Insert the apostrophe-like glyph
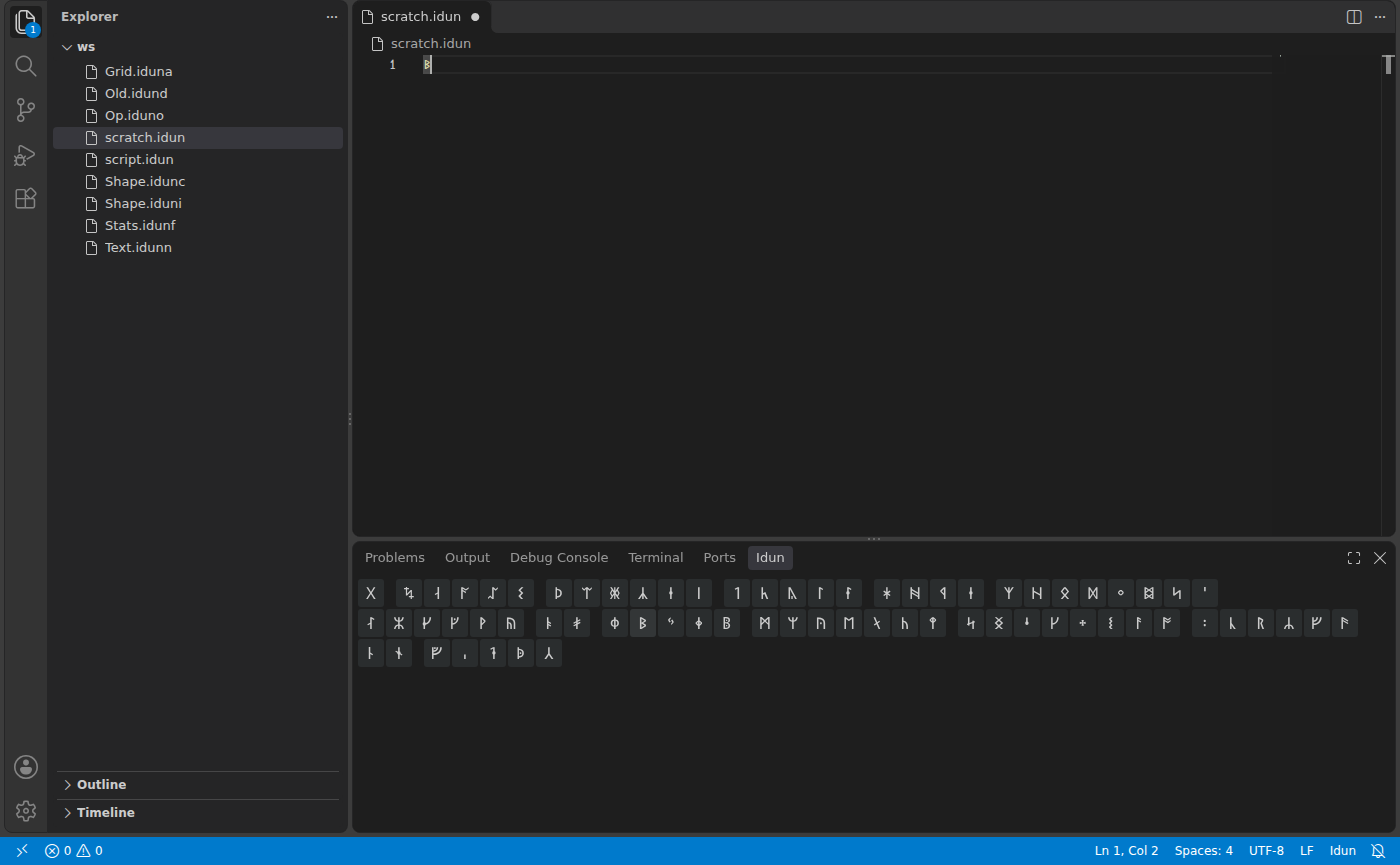1400x865 pixels. [x=1205, y=593]
